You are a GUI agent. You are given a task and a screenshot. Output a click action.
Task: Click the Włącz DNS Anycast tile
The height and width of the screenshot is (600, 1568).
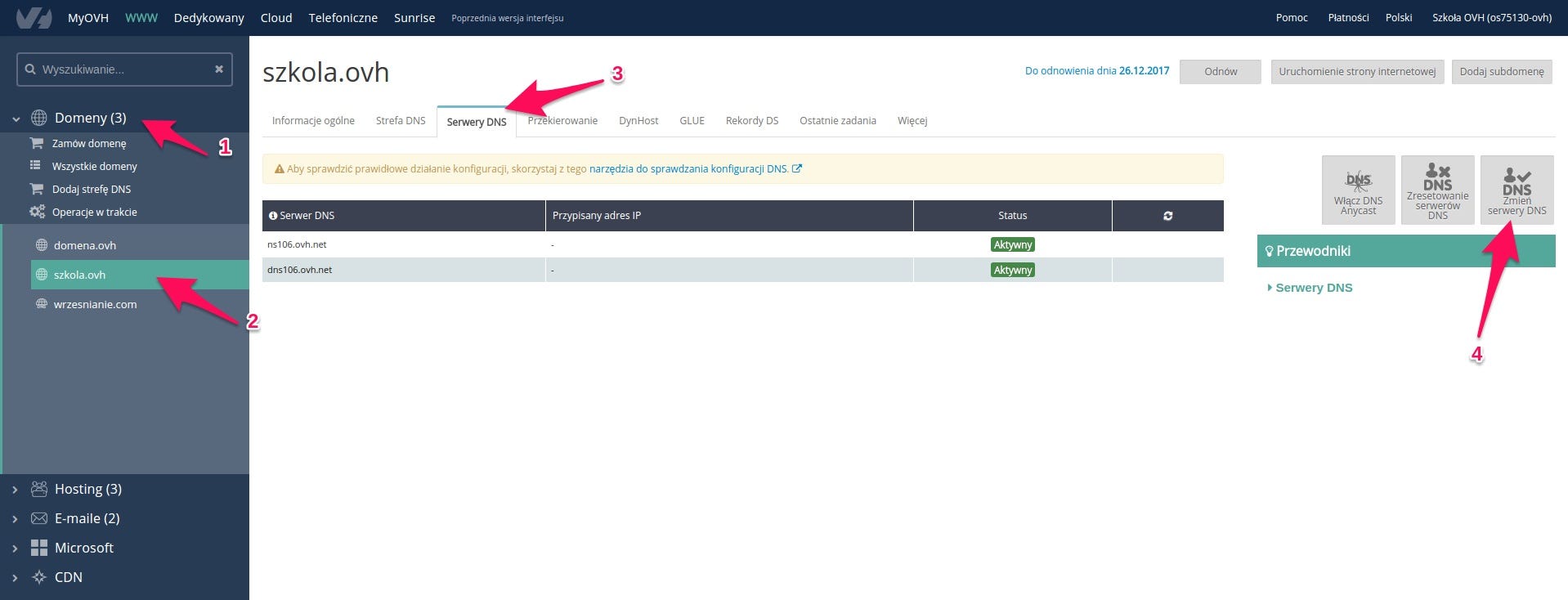(x=1358, y=190)
